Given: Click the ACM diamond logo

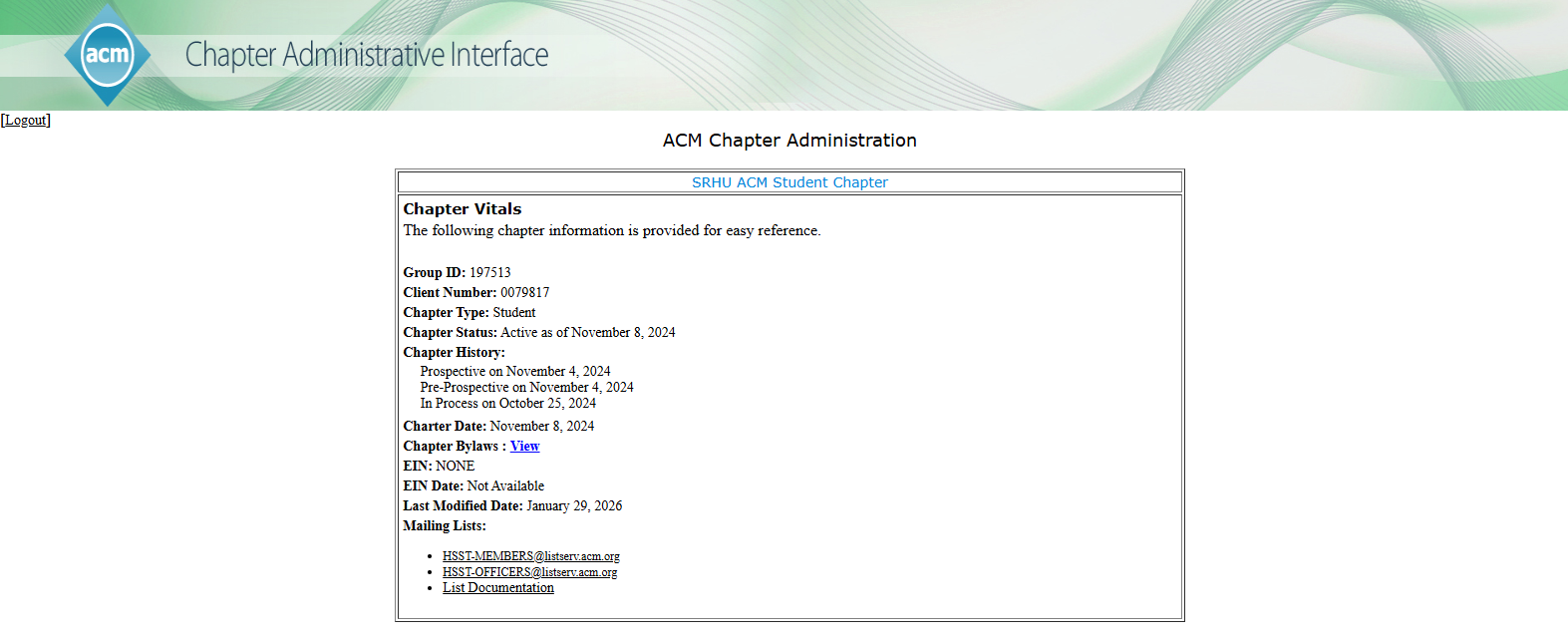Looking at the screenshot, I should [x=107, y=55].
